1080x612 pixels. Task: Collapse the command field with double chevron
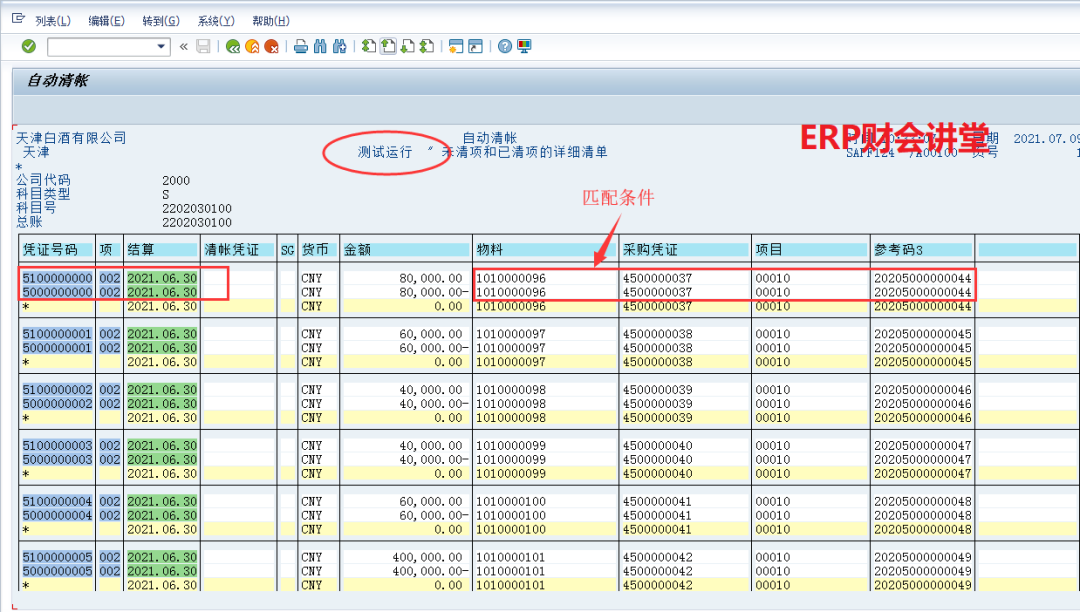[183, 46]
